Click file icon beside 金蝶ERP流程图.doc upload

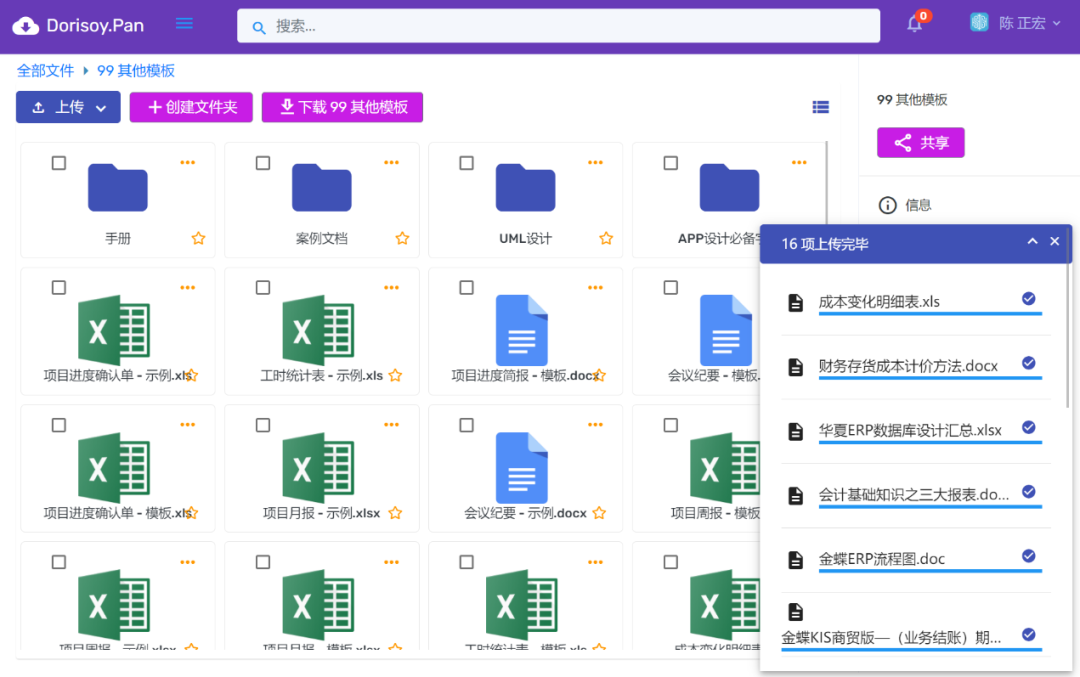coord(796,559)
